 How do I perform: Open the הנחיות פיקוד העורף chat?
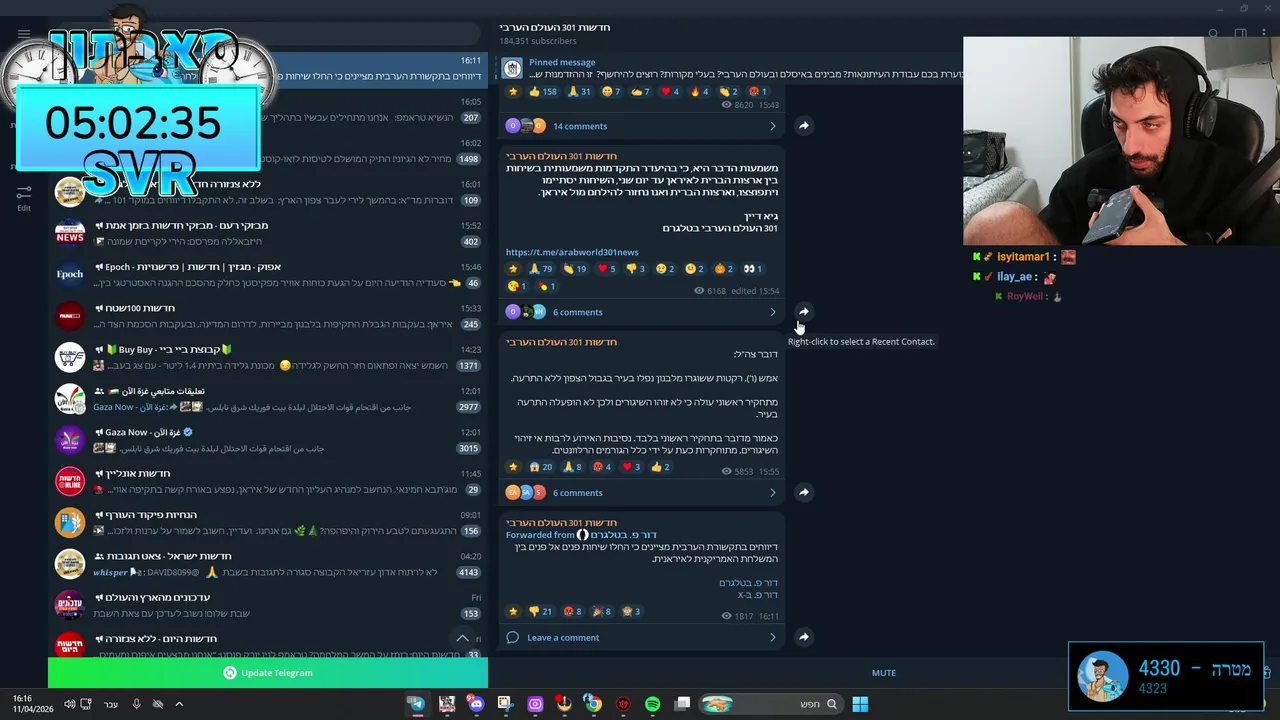[x=268, y=522]
